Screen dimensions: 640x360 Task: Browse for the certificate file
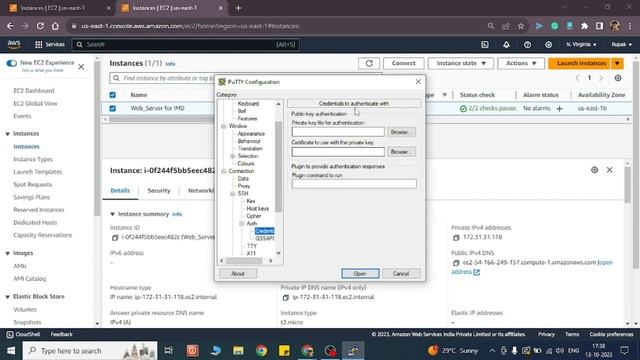click(401, 152)
